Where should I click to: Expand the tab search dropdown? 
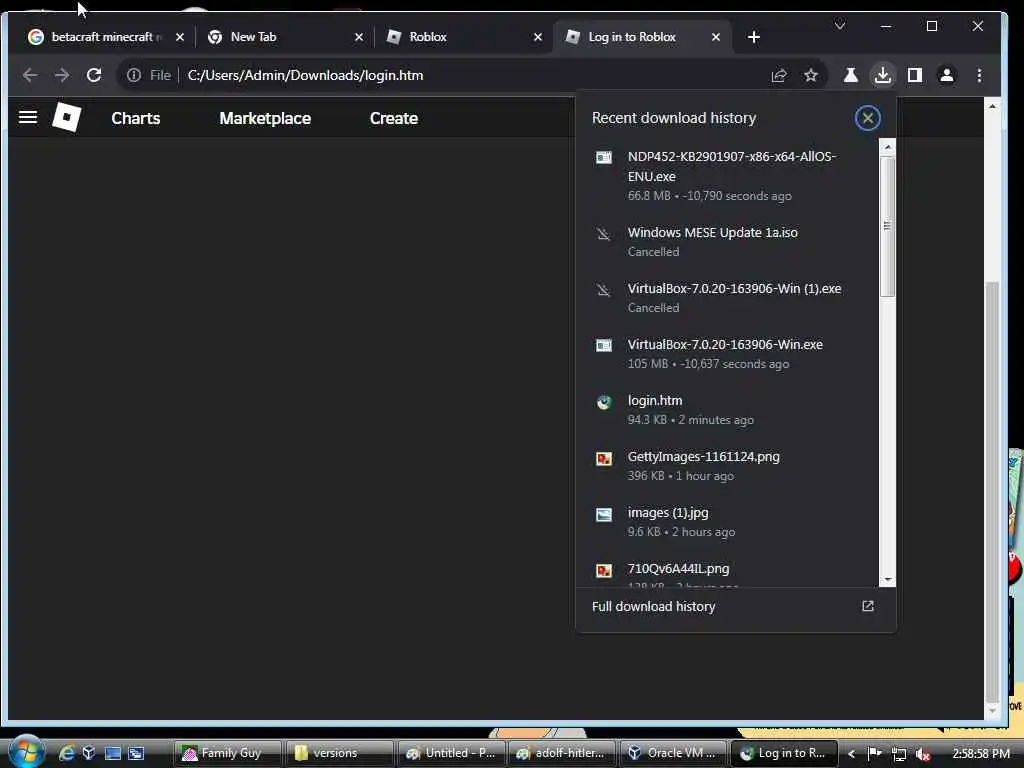(840, 26)
